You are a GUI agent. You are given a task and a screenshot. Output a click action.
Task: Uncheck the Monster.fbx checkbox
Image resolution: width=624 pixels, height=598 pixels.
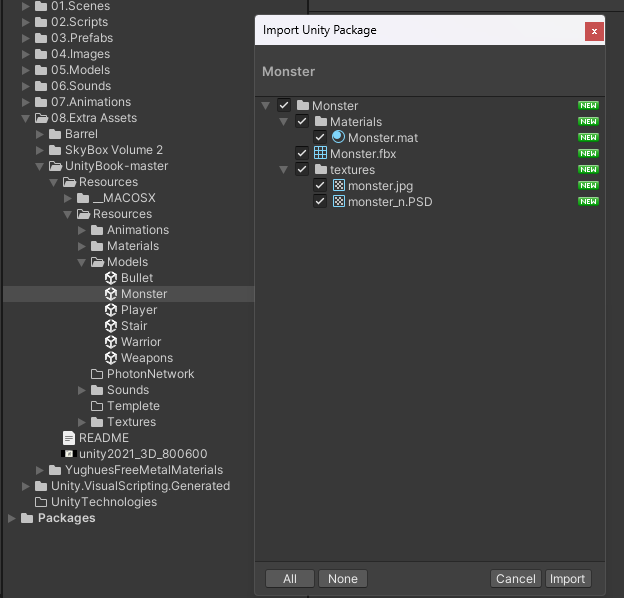(302, 153)
